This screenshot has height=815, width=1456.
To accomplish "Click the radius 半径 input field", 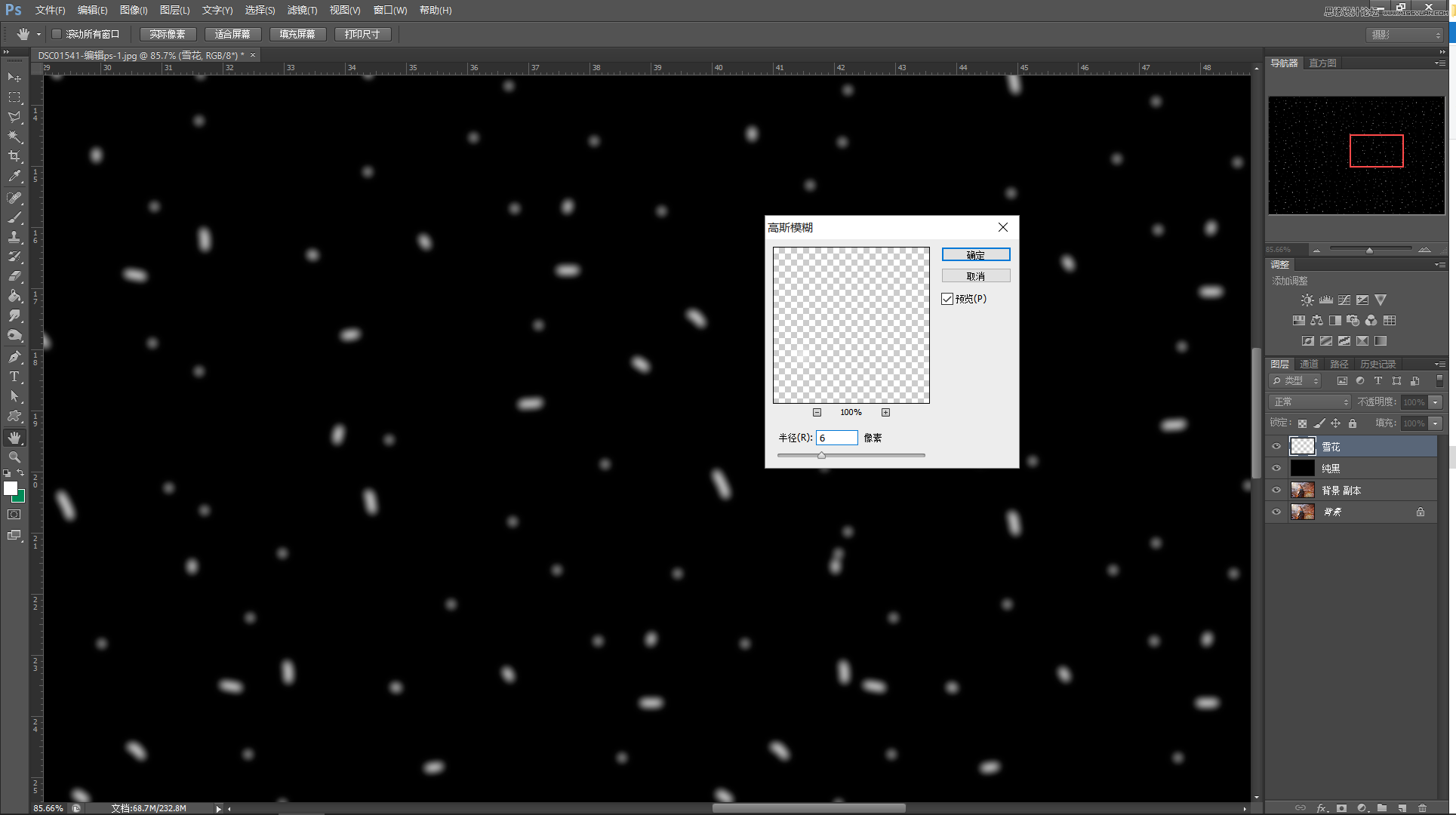I will click(836, 438).
